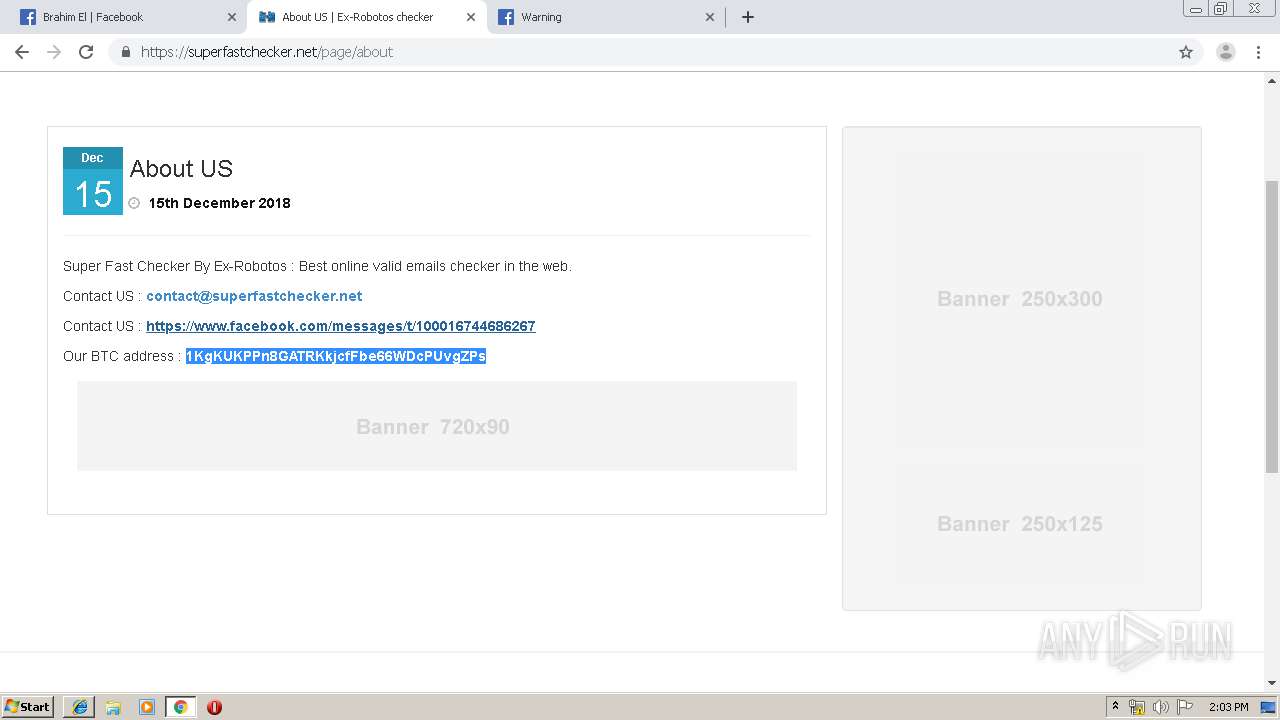This screenshot has width=1280, height=720.
Task: Close the Brahim El Facebook tab
Action: point(232,17)
